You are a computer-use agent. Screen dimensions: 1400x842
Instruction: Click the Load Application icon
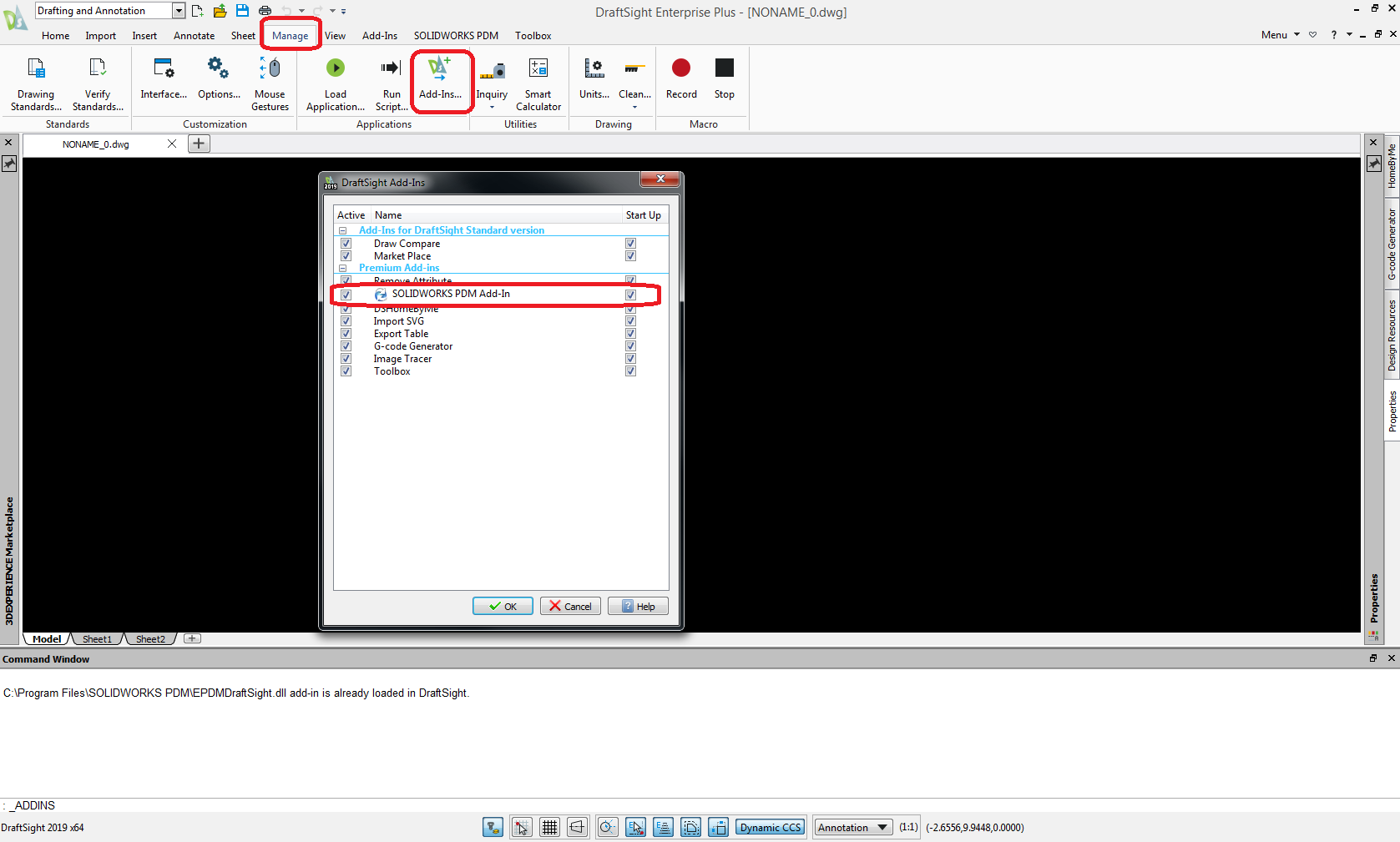(x=335, y=68)
